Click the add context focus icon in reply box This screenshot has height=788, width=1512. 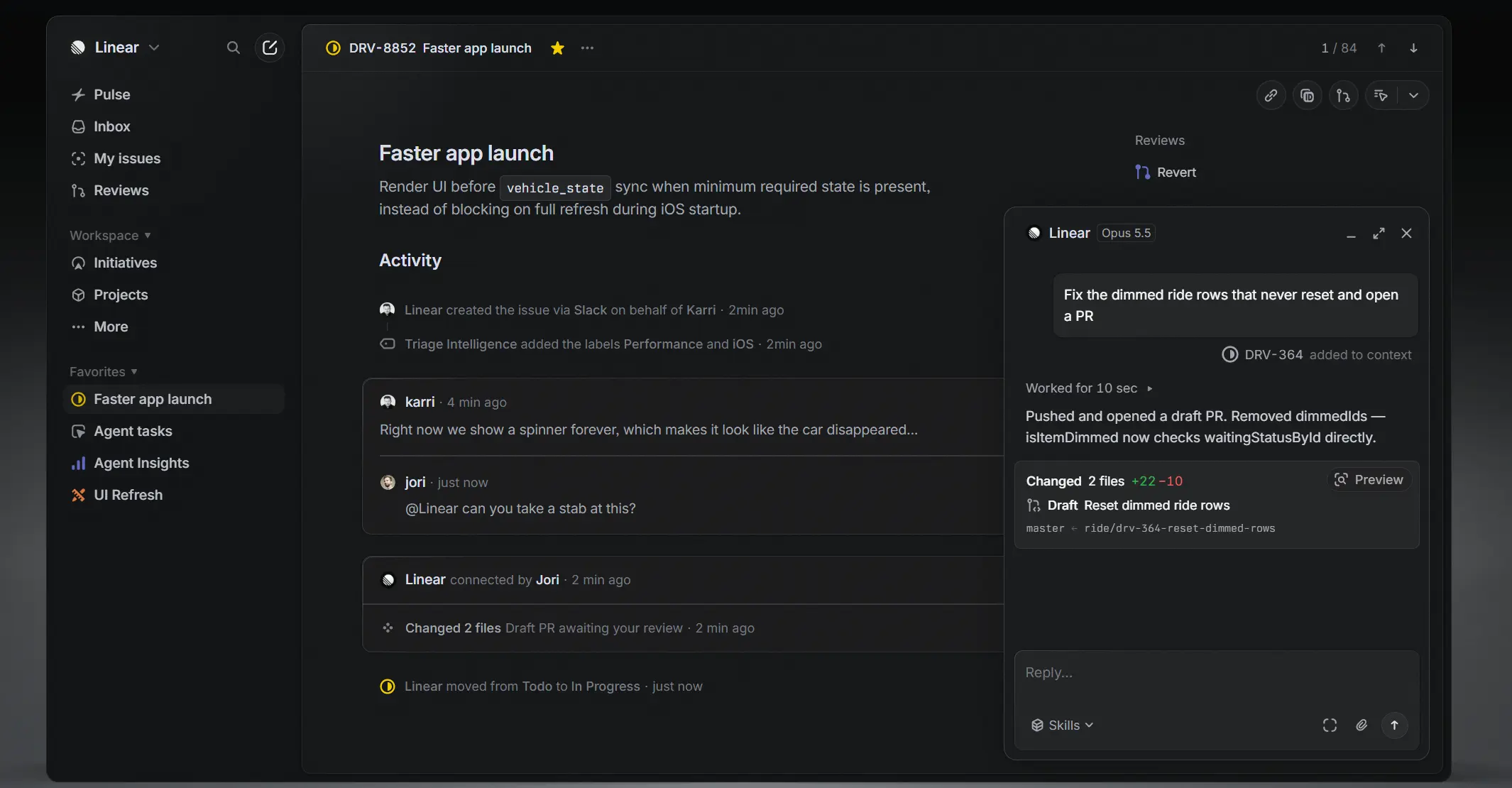(1330, 725)
